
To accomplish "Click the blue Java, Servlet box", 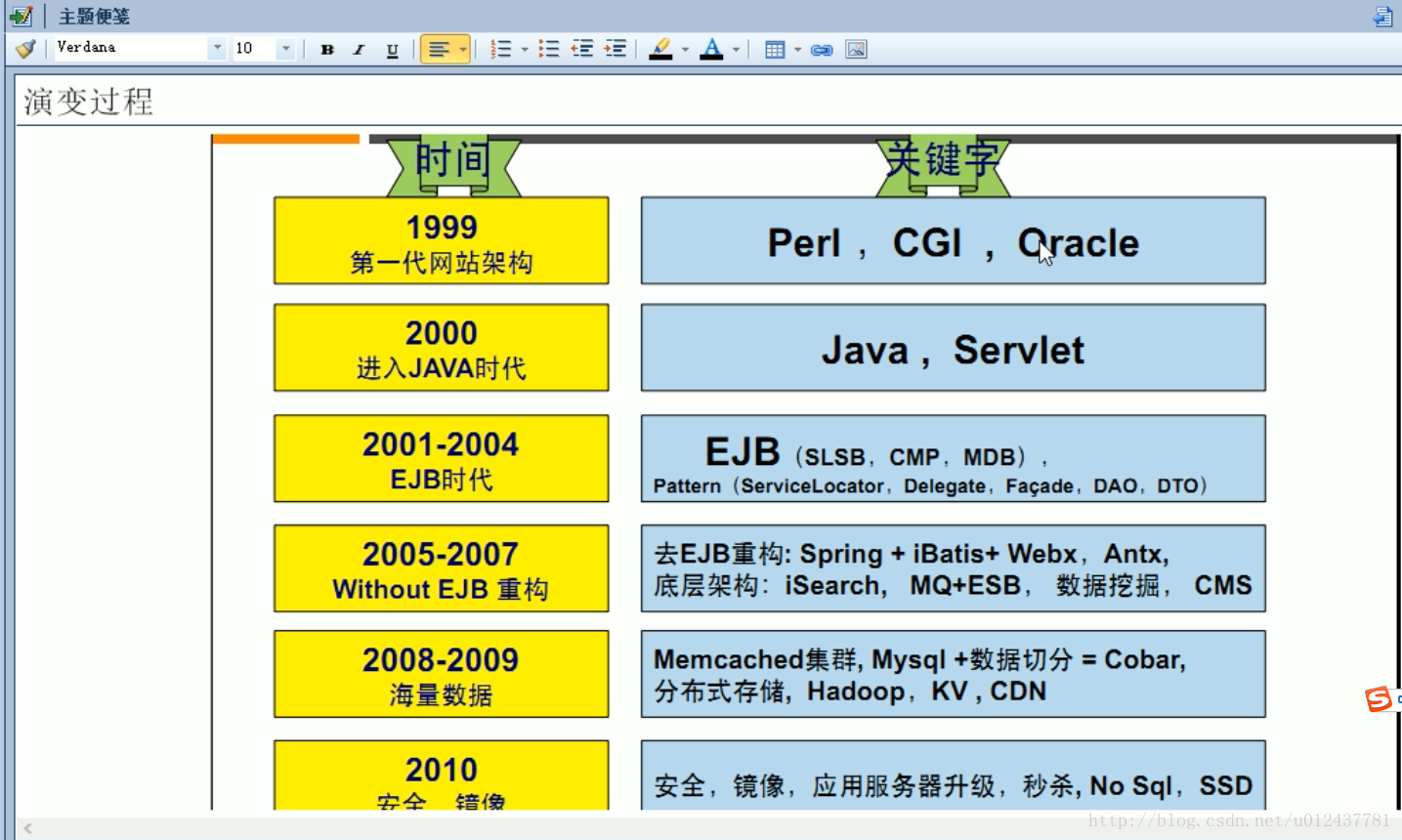I will (x=954, y=348).
